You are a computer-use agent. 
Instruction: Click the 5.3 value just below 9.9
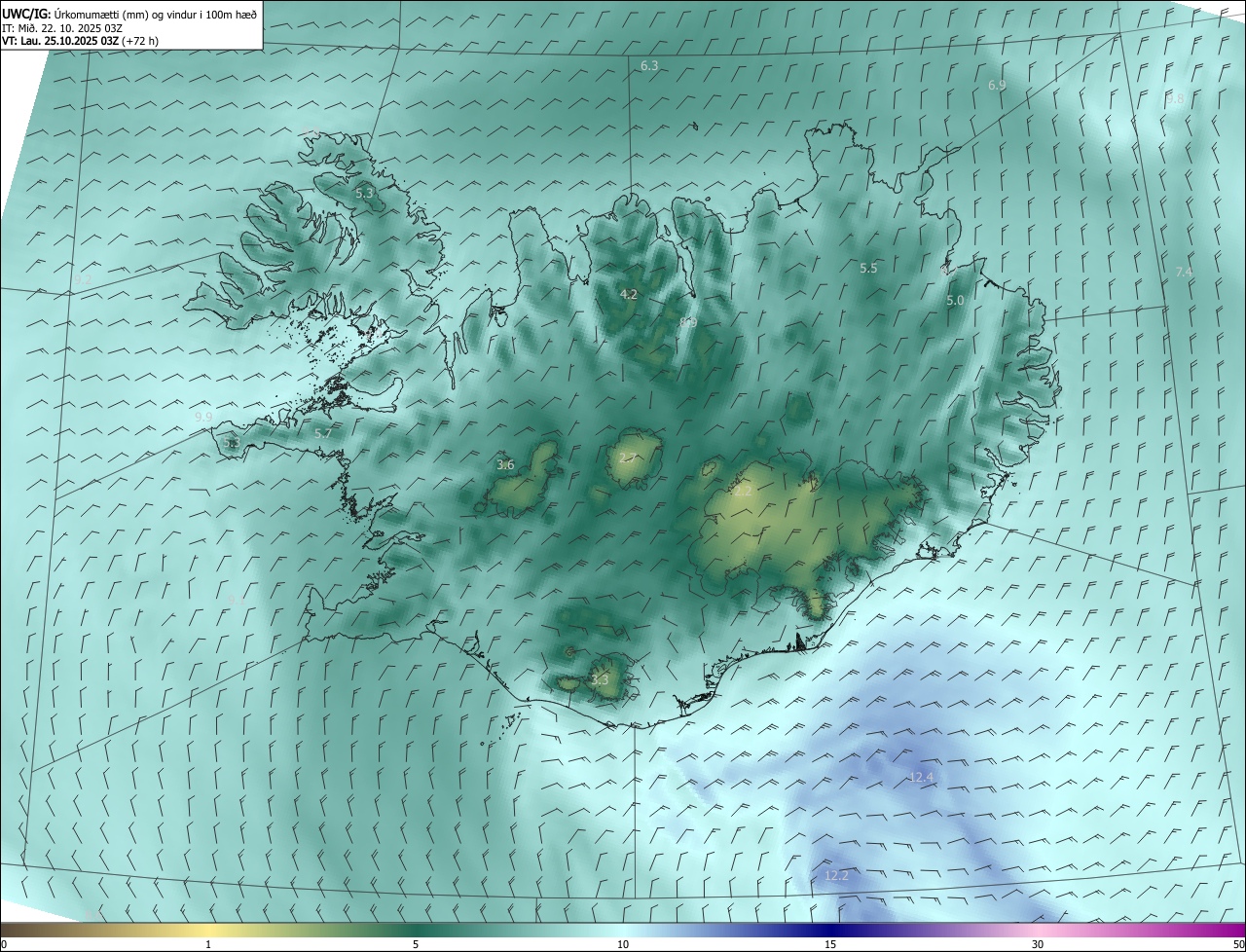231,443
